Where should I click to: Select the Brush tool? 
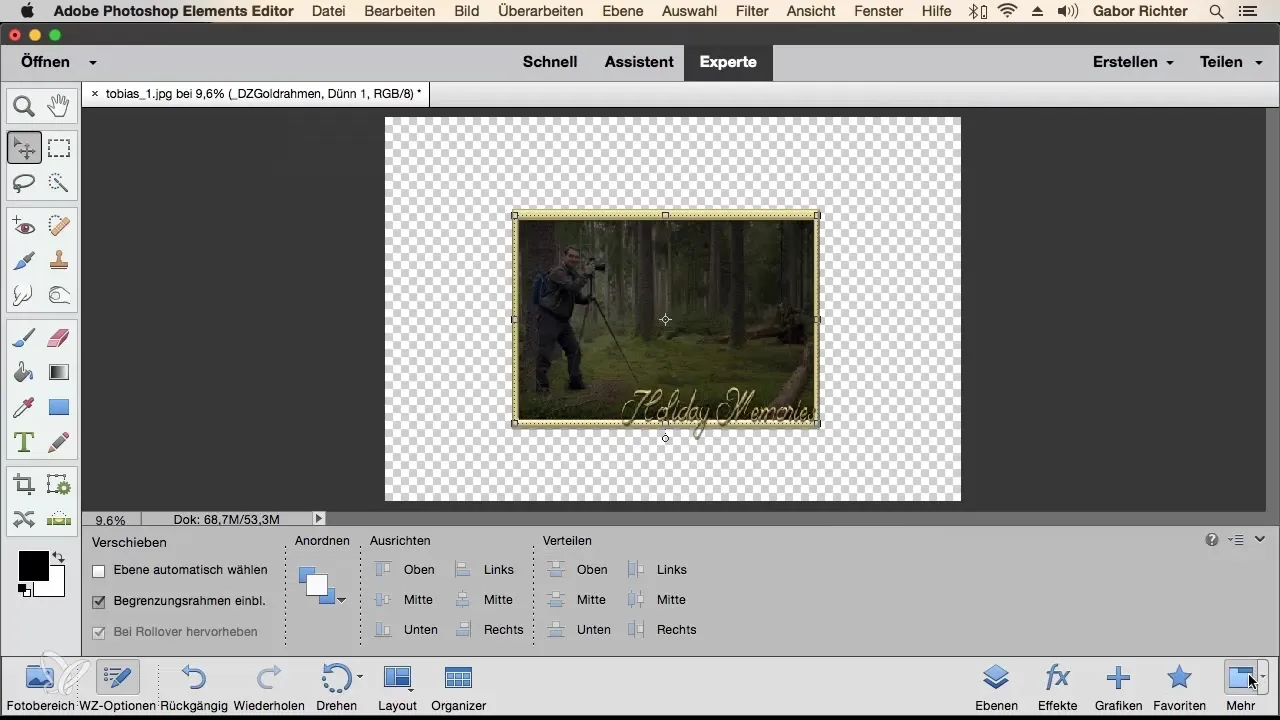coord(24,338)
